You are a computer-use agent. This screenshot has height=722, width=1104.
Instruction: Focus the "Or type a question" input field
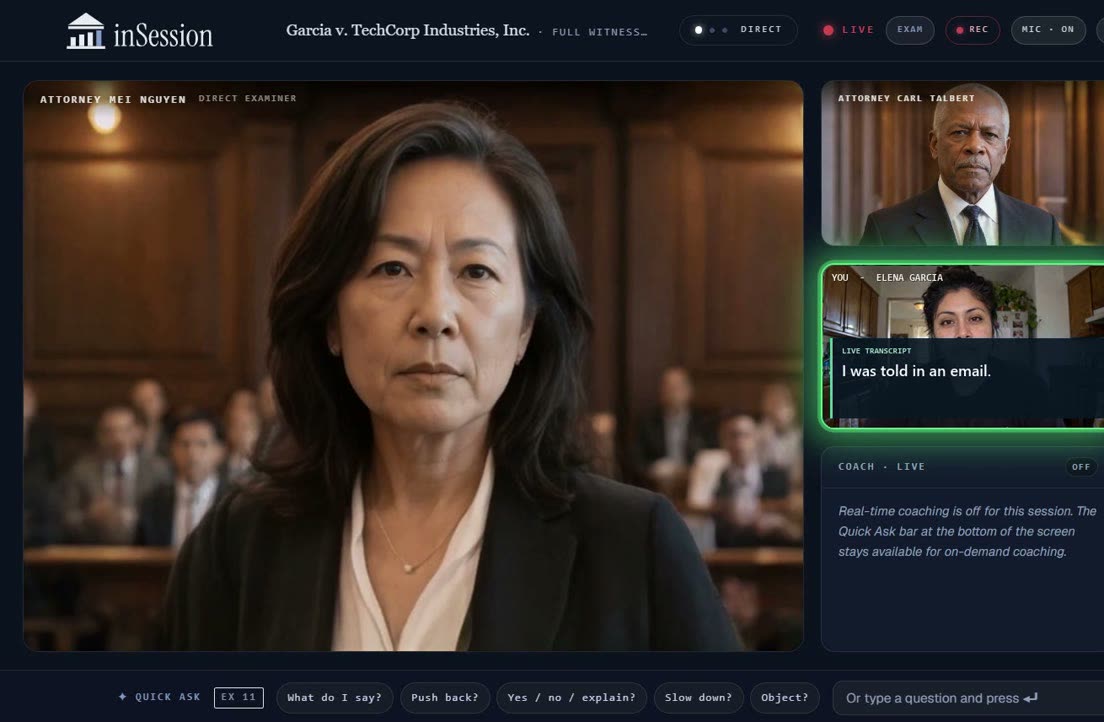tap(968, 698)
